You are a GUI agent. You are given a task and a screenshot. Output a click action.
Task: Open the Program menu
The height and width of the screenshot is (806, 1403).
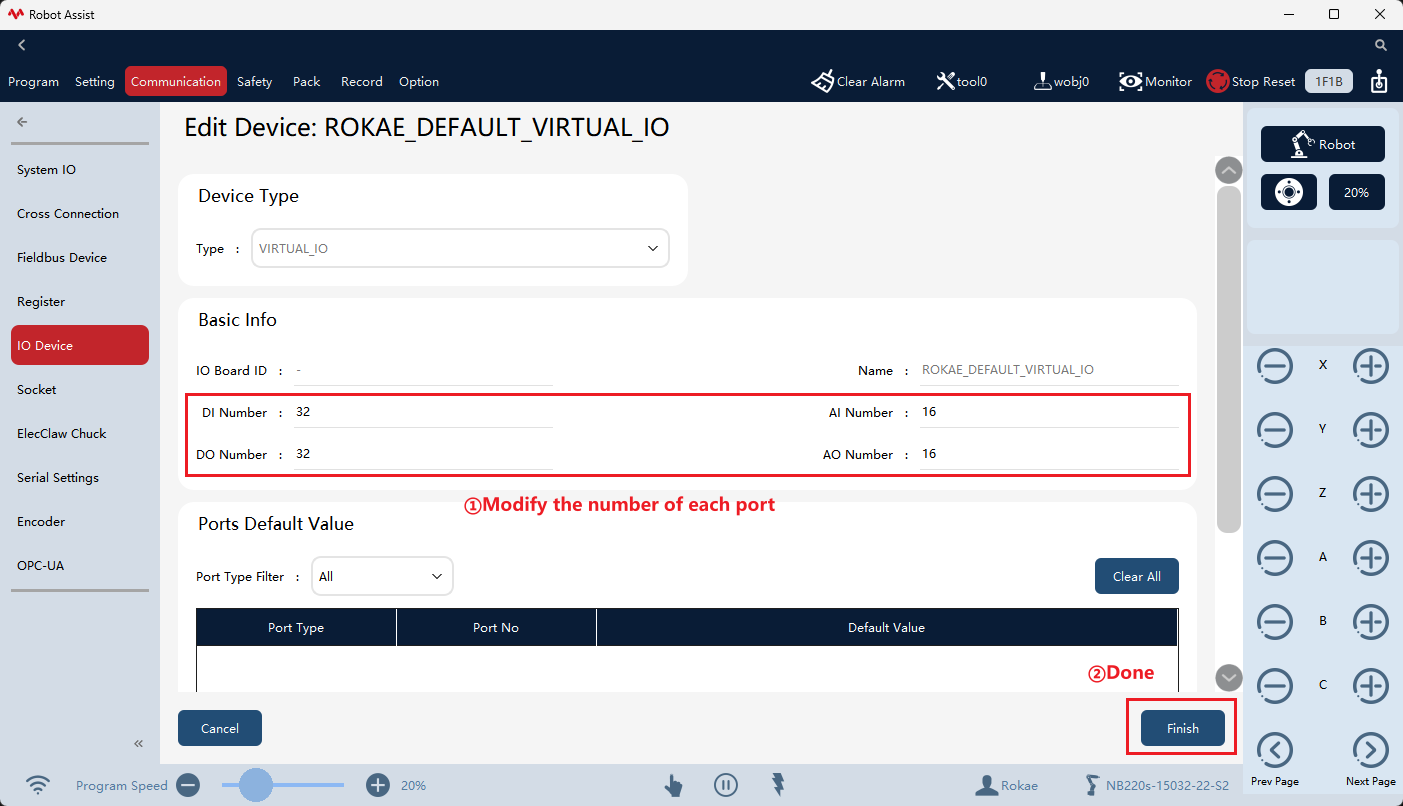tap(34, 82)
